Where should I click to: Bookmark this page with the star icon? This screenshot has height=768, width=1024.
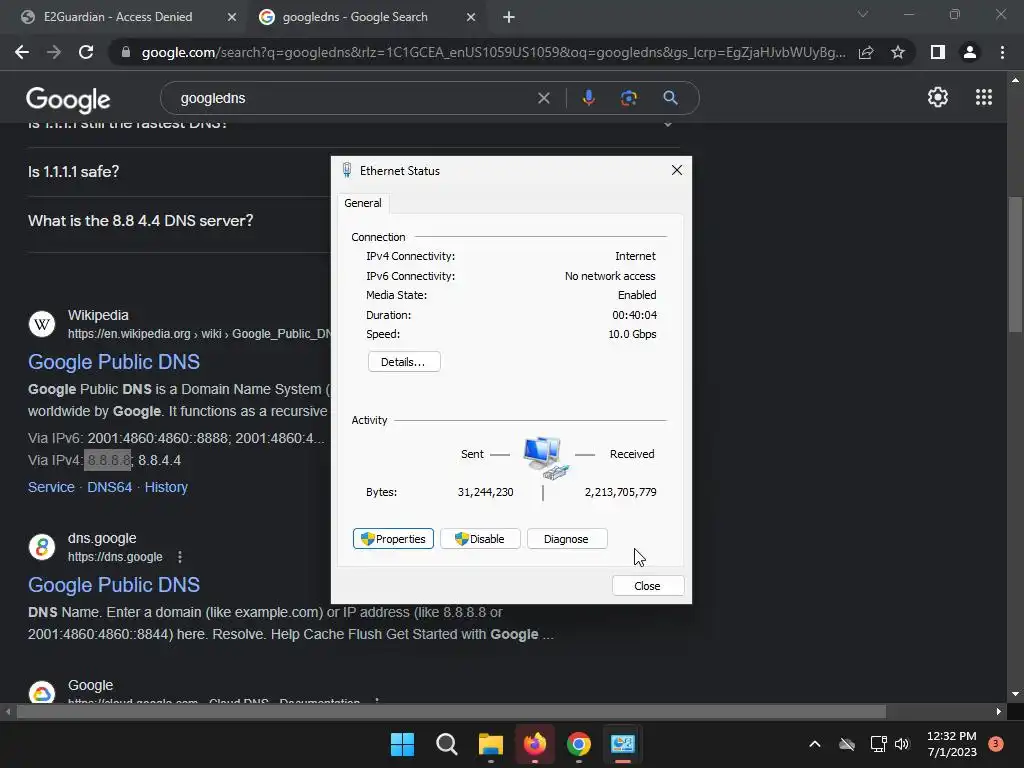[898, 52]
